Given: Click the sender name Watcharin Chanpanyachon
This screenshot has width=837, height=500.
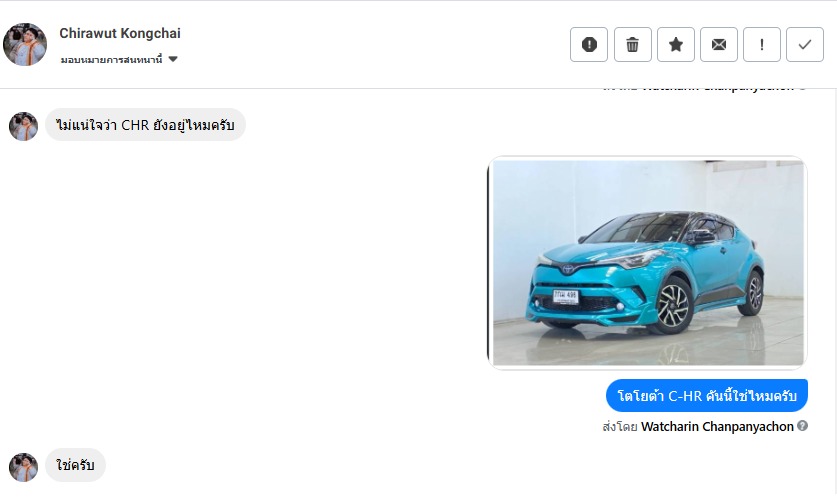Looking at the screenshot, I should (x=717, y=426).
